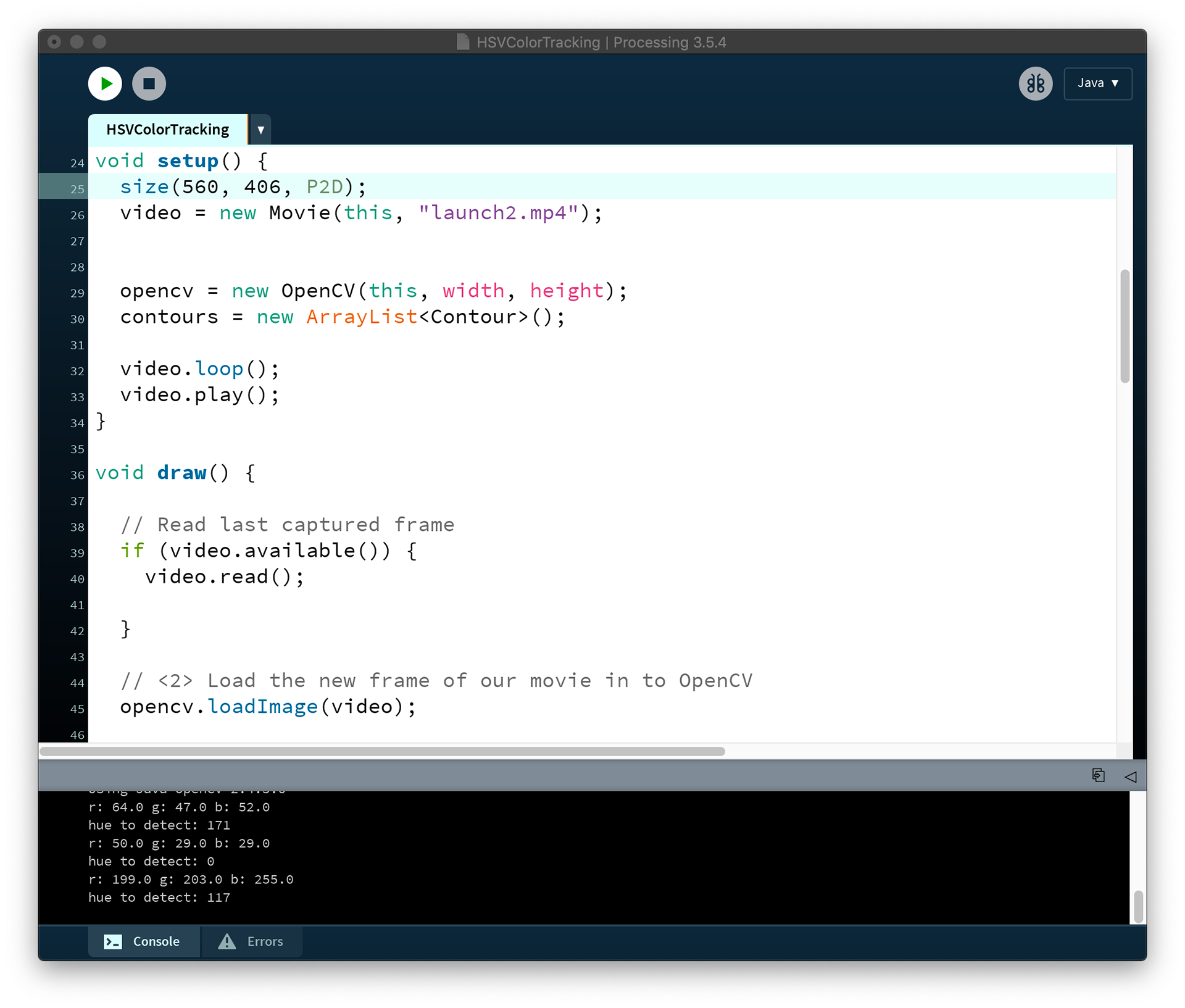This screenshot has height=1008, width=1185.
Task: Stop the running sketch
Action: click(x=149, y=83)
